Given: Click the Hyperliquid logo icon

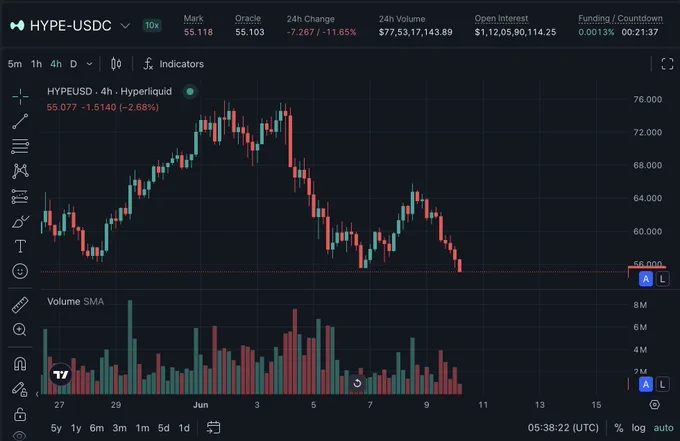Looking at the screenshot, I should (x=17, y=26).
